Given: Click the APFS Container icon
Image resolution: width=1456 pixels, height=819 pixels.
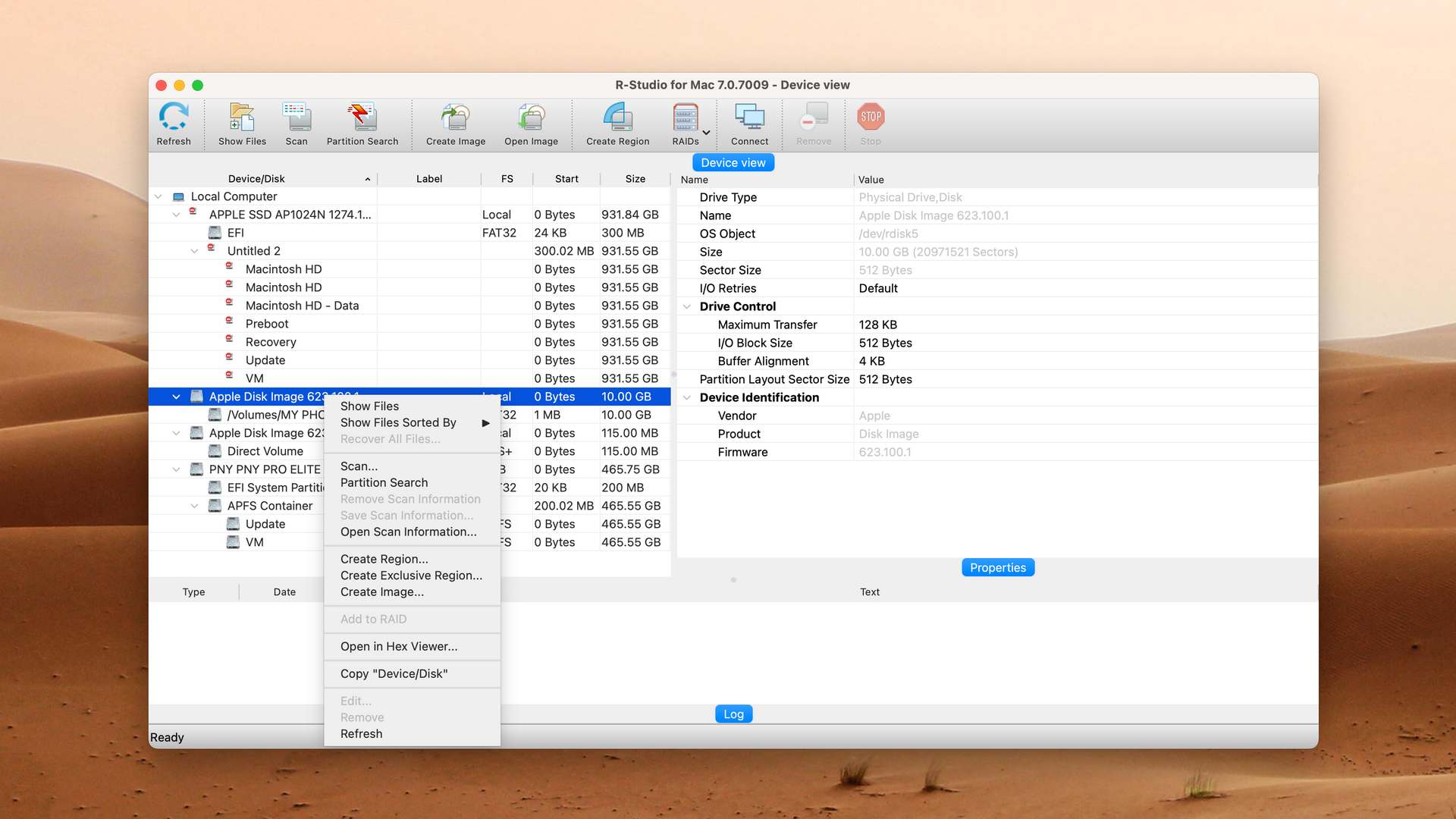Looking at the screenshot, I should point(215,506).
